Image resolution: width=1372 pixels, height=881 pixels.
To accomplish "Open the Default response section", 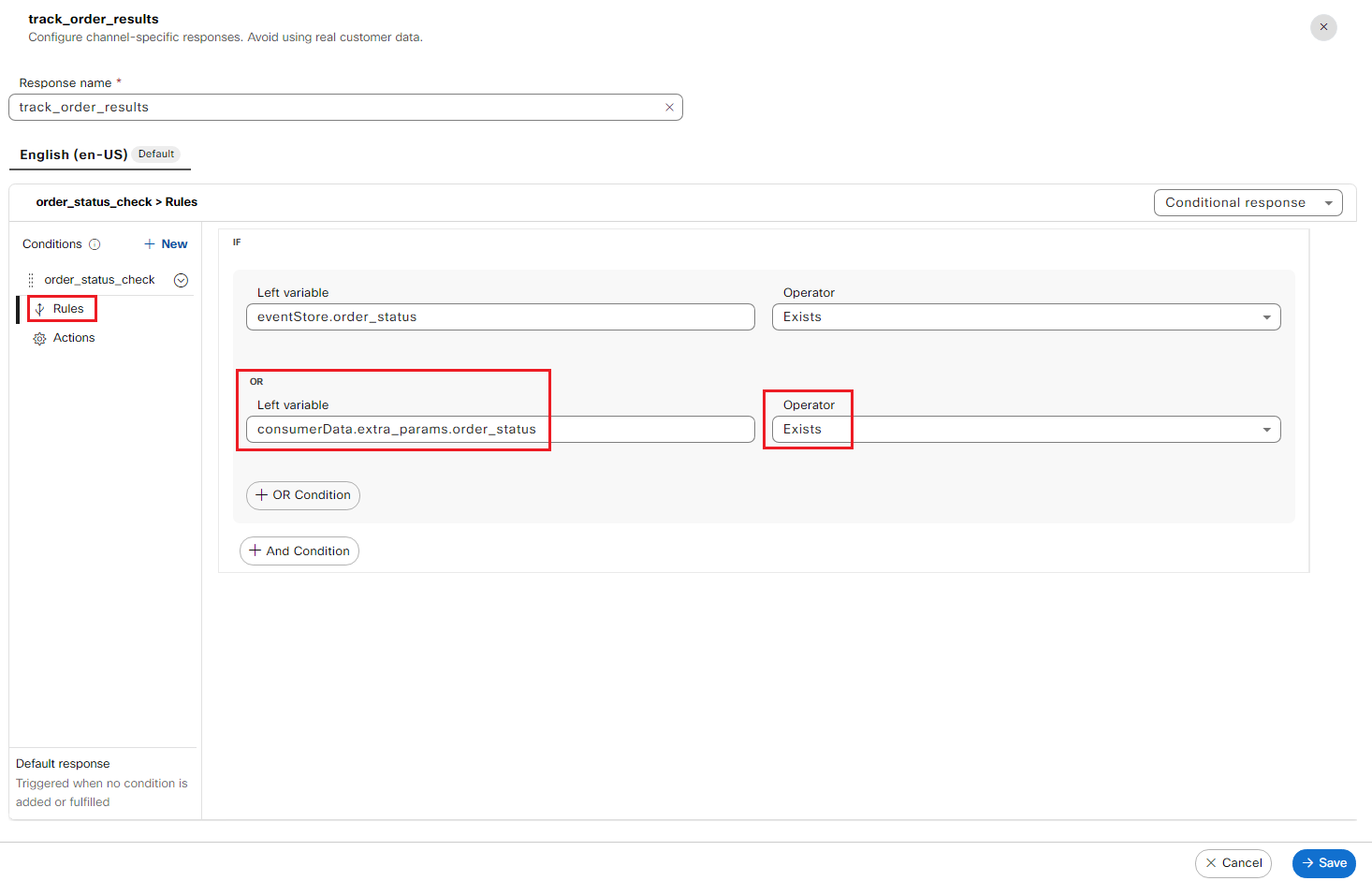I will pos(63,764).
